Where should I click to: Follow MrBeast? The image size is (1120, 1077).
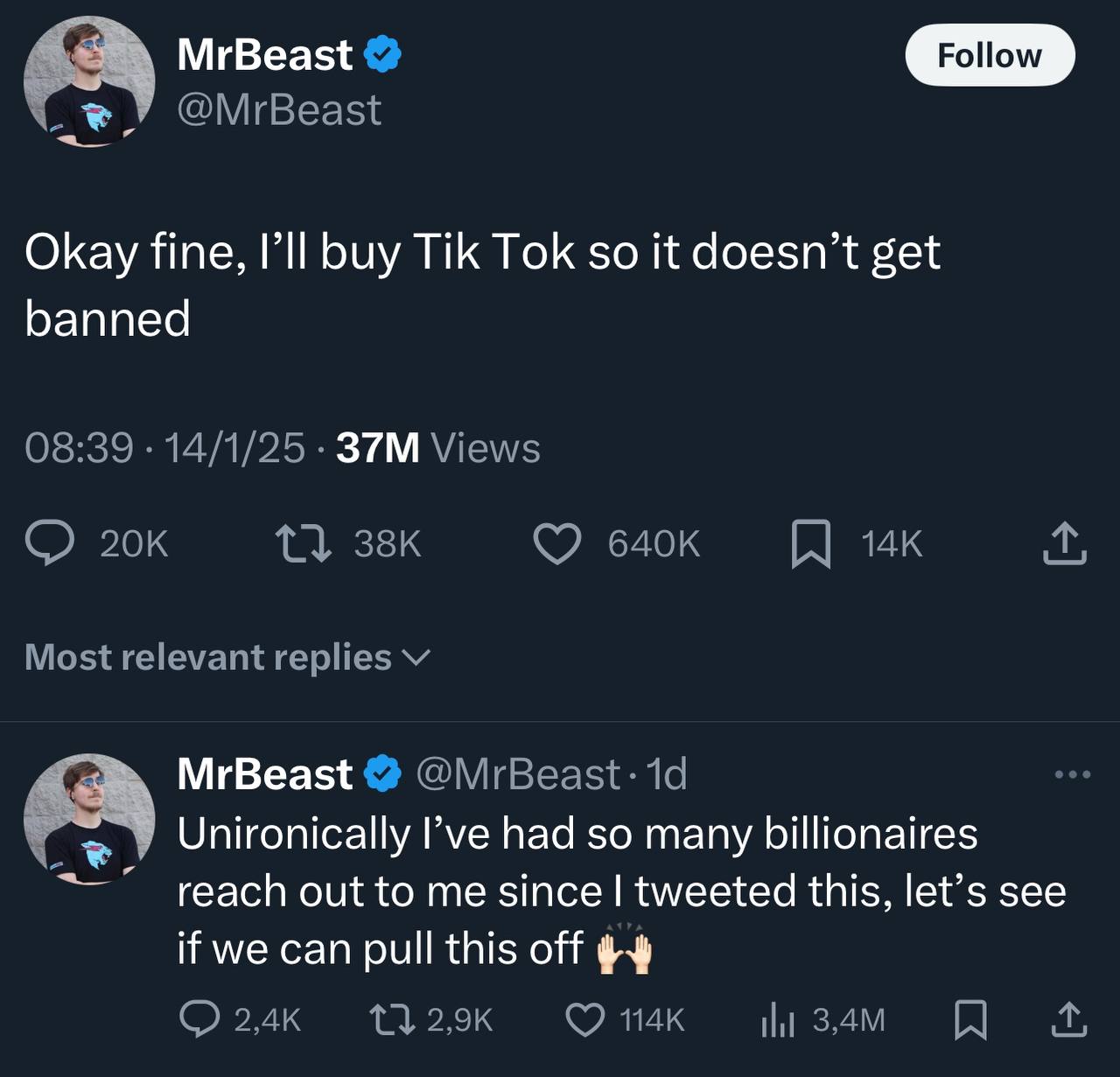pyautogui.click(x=990, y=55)
